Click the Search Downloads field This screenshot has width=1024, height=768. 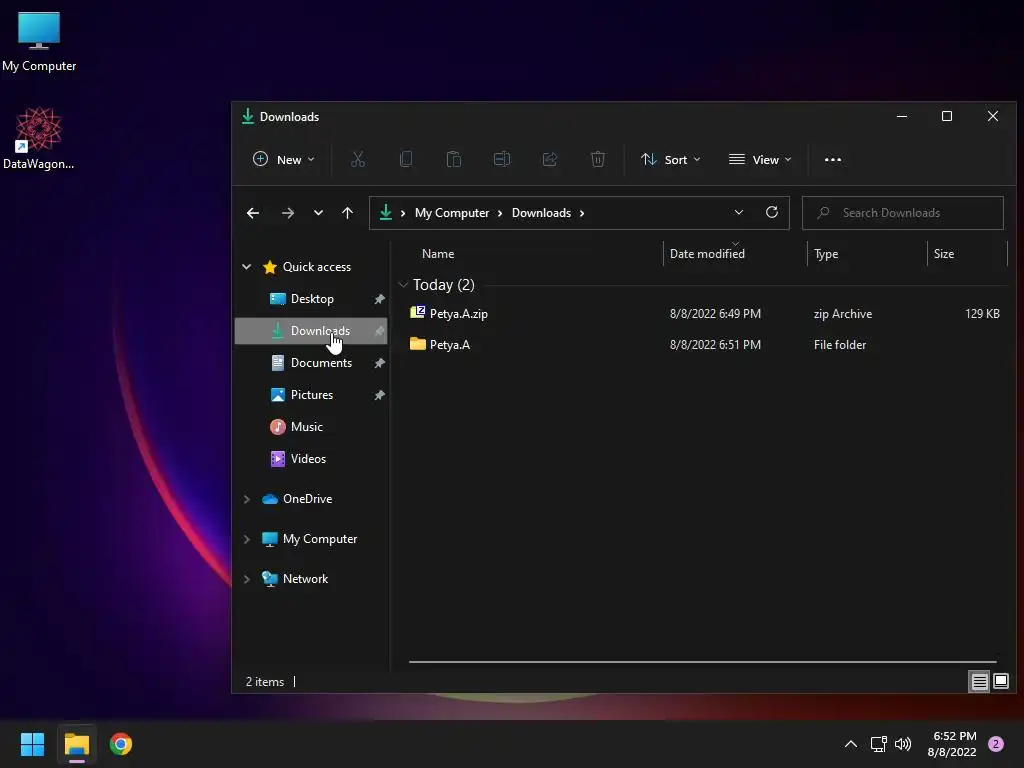pyautogui.click(x=903, y=213)
